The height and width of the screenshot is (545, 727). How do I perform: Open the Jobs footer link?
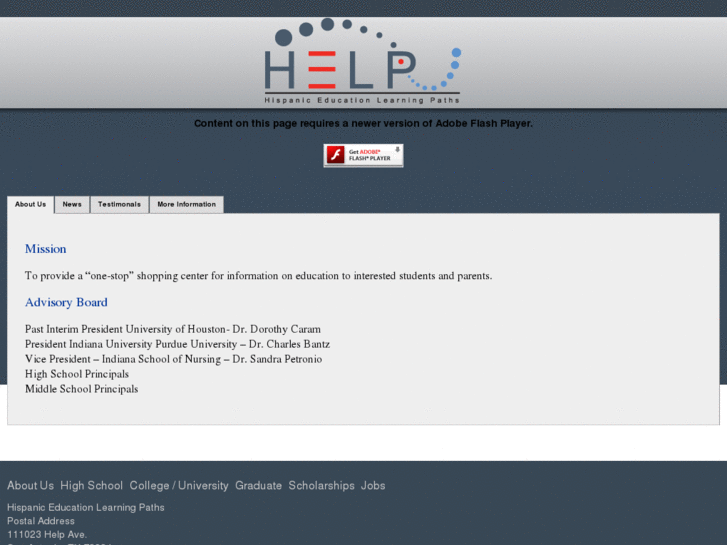[x=373, y=486]
